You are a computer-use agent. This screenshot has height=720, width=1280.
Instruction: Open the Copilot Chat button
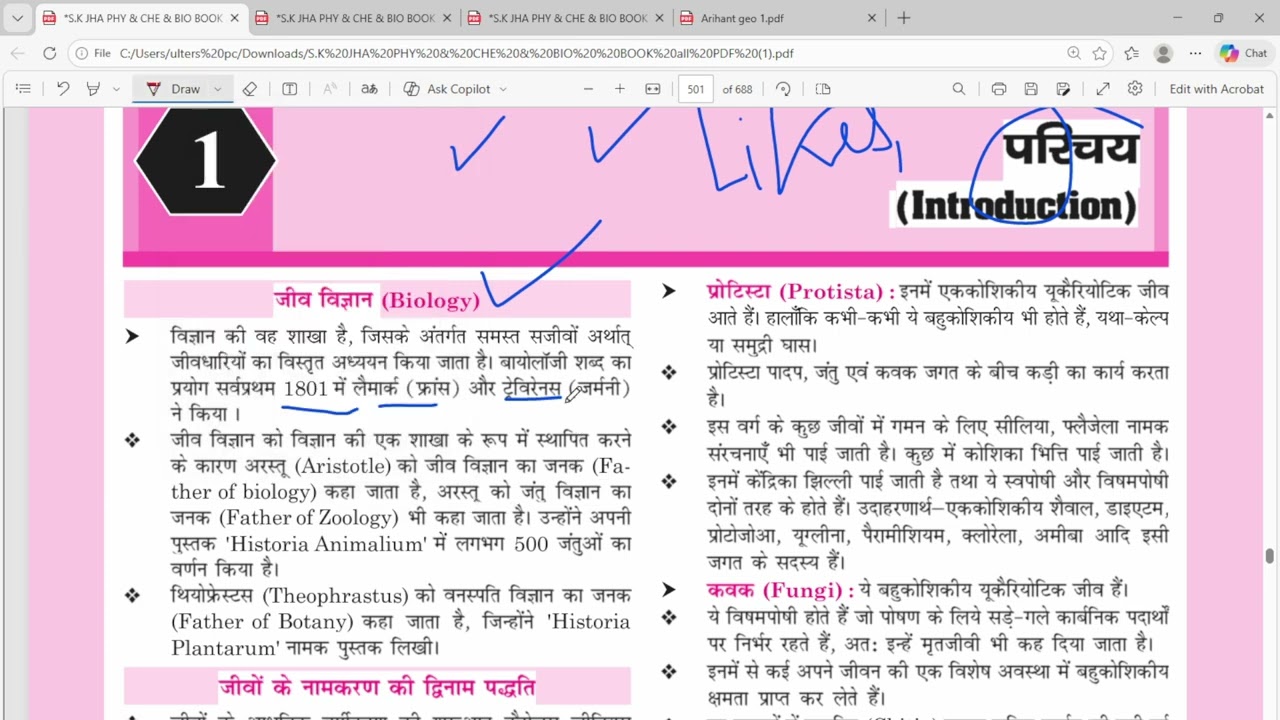point(1244,53)
